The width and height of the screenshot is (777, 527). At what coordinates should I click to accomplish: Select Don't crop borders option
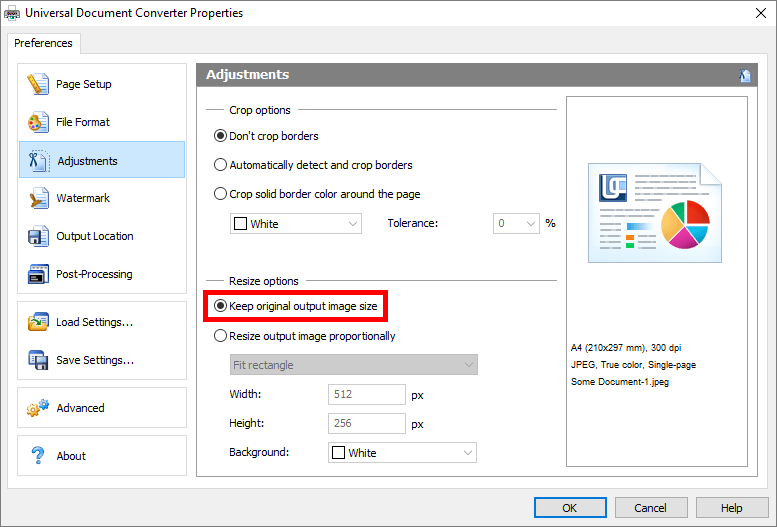click(221, 136)
